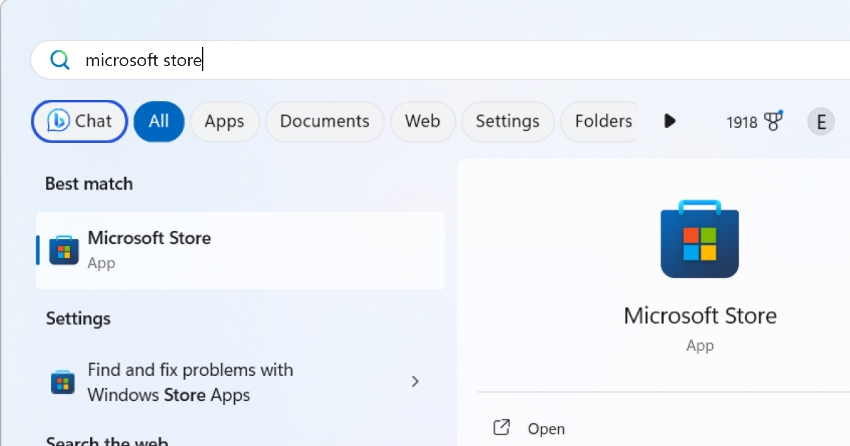The image size is (850, 446).
Task: Select the All filter tab
Action: pyautogui.click(x=158, y=121)
